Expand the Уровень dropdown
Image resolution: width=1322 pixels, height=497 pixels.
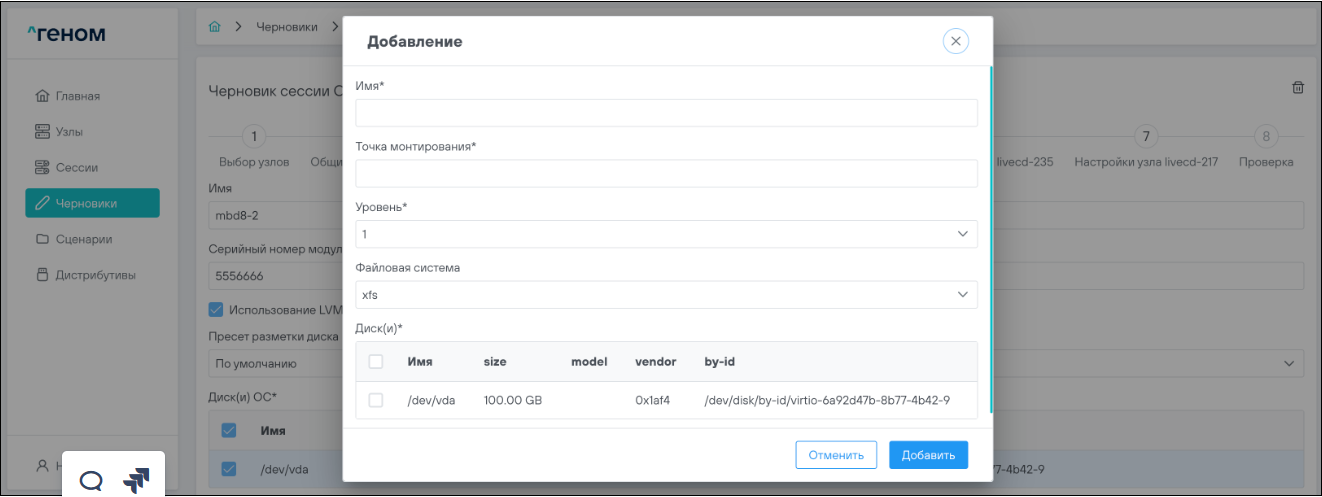coord(666,234)
